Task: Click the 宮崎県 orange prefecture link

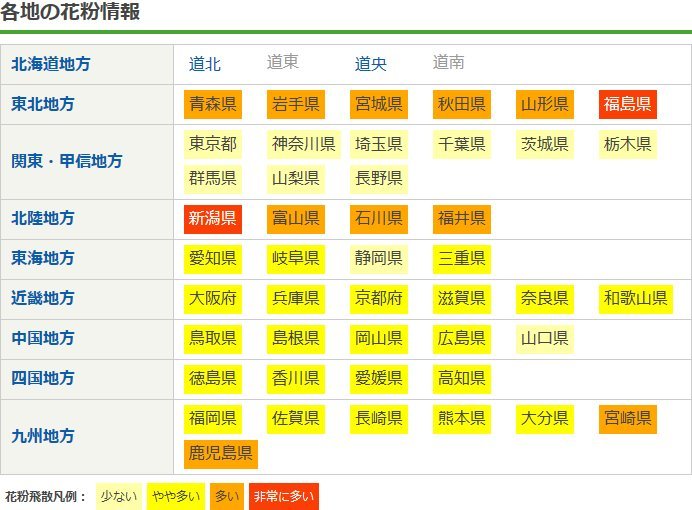Action: [x=628, y=418]
